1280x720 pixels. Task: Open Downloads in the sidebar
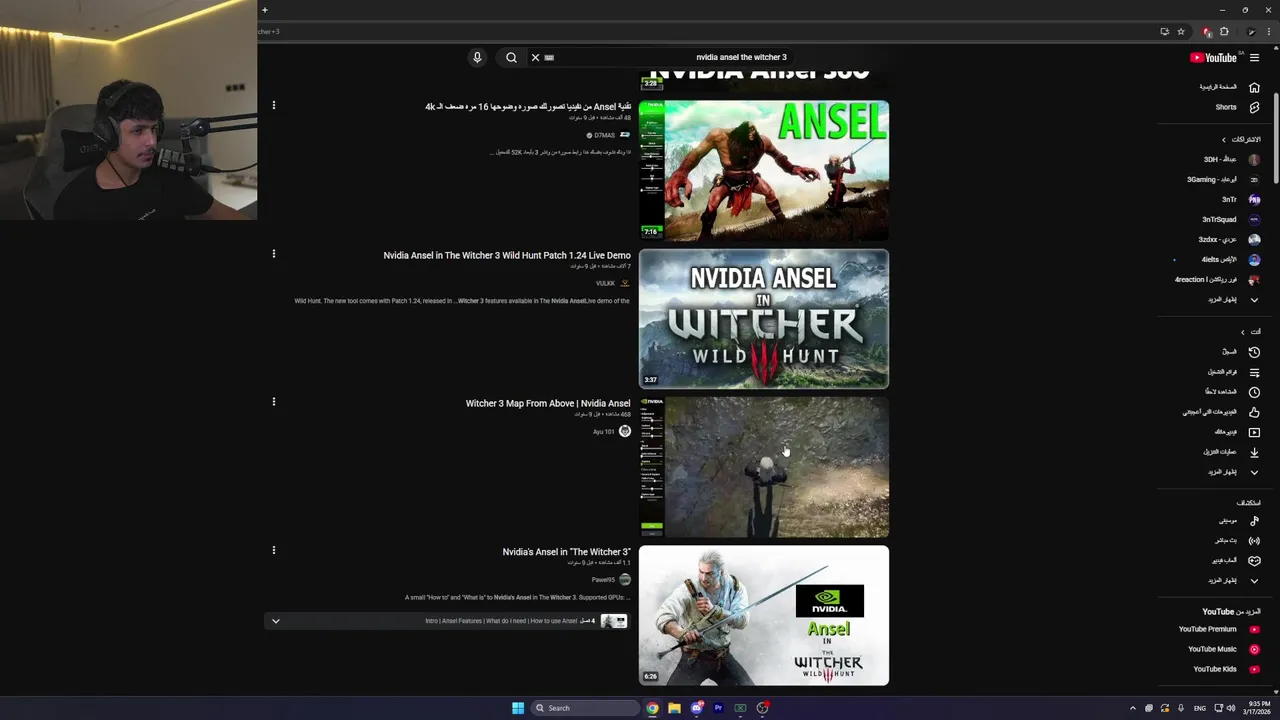click(1231, 452)
